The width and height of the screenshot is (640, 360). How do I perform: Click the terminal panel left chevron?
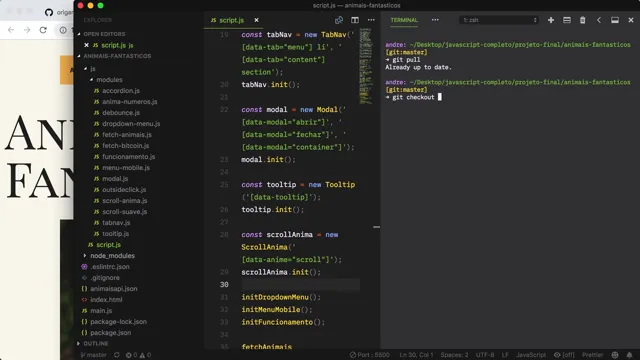599,20
